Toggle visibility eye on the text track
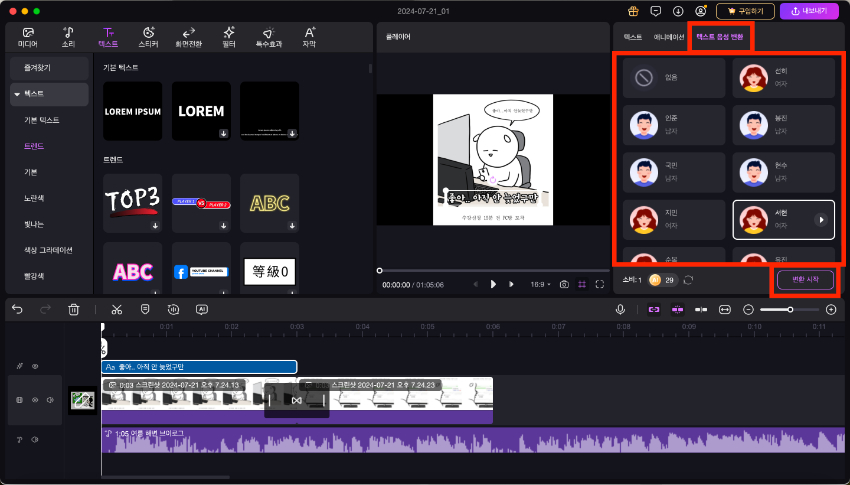The image size is (850, 485). tap(34, 367)
